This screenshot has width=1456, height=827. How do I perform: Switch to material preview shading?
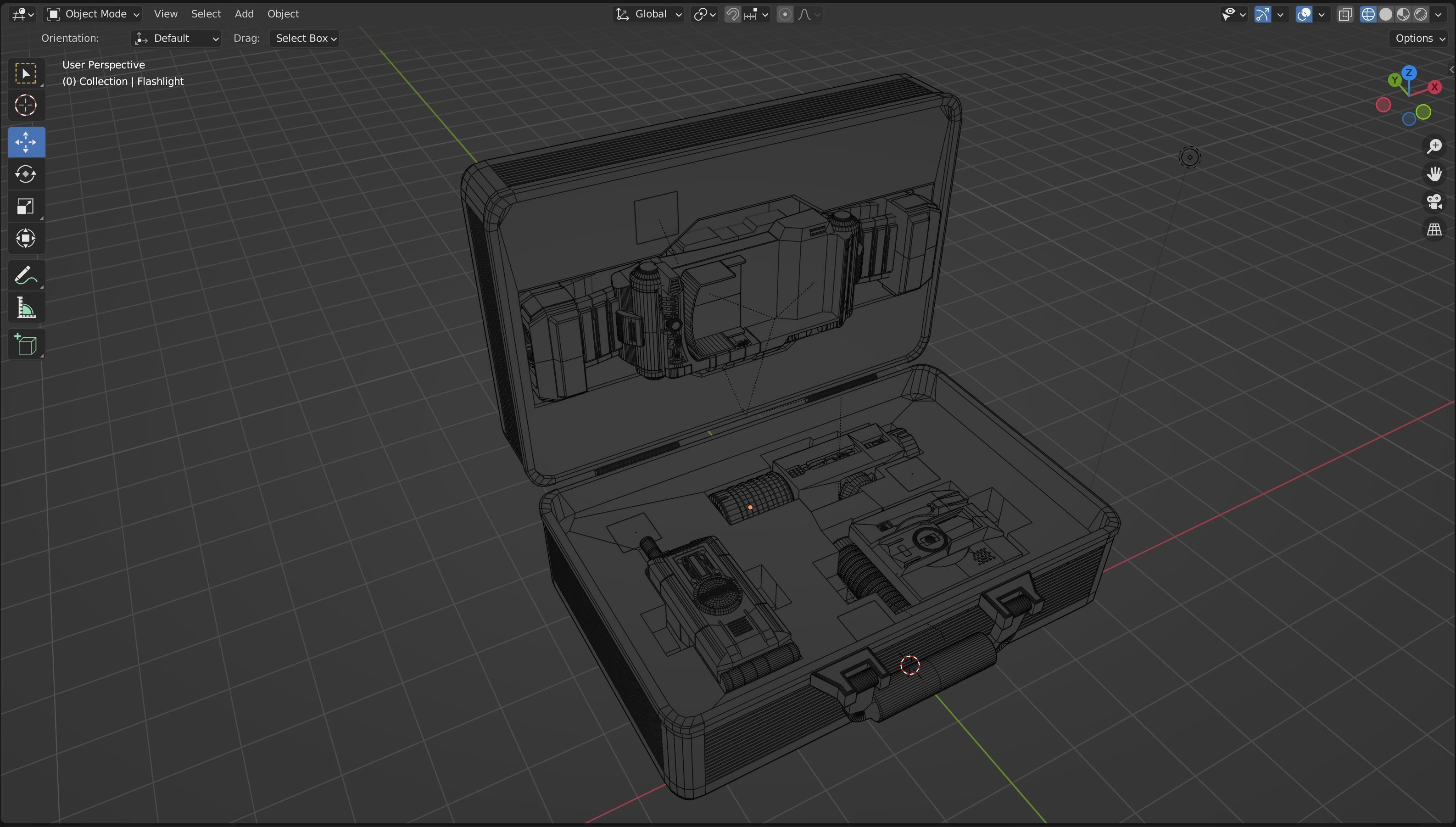(x=1404, y=14)
